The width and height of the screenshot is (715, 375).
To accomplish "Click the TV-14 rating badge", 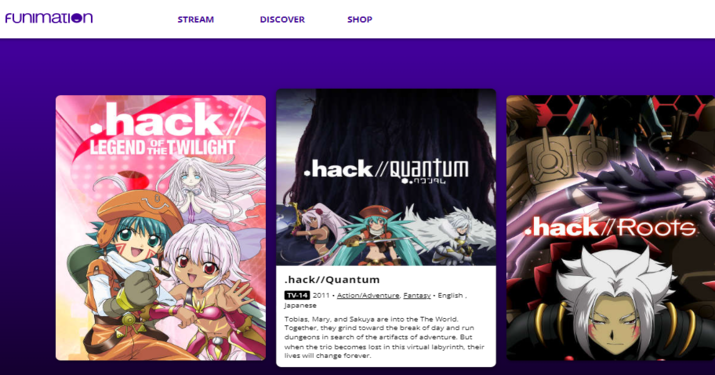I will pyautogui.click(x=297, y=296).
